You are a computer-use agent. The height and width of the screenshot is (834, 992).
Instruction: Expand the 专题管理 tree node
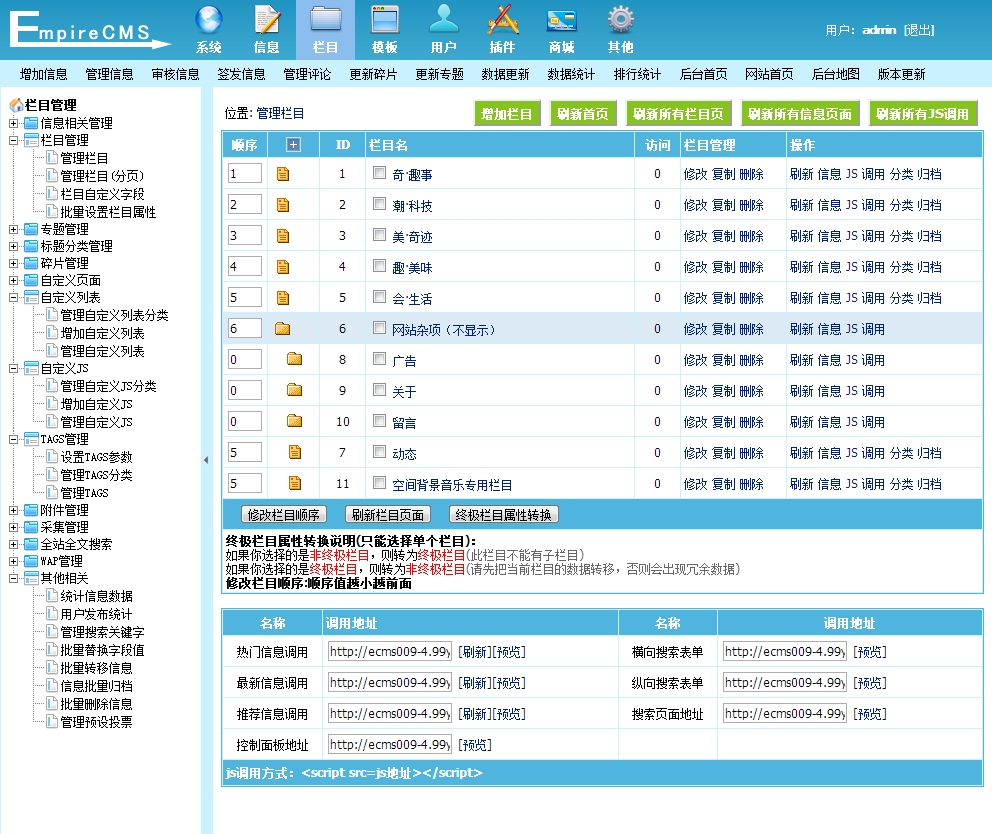13,228
